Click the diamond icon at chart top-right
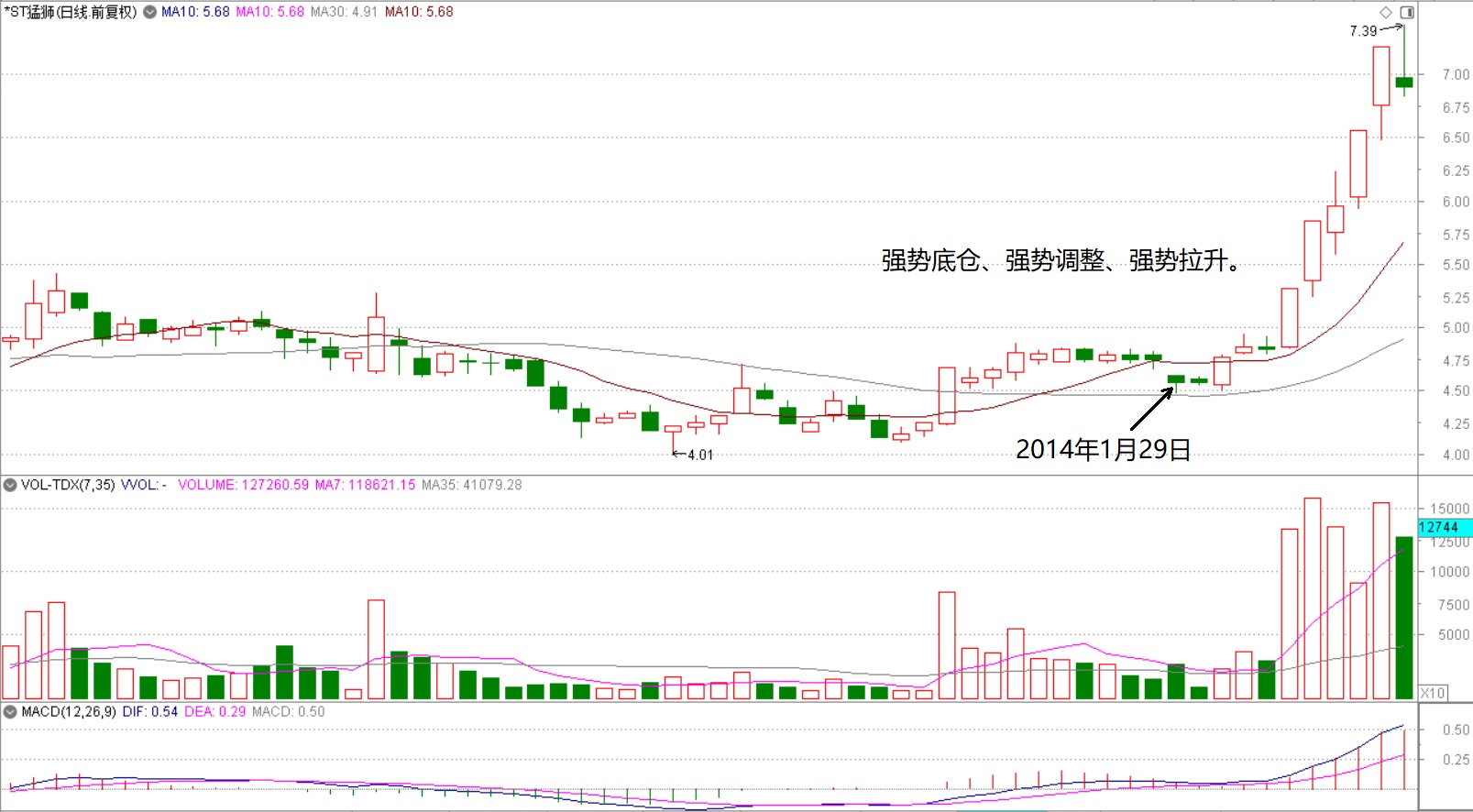The height and width of the screenshot is (812, 1473). (x=1386, y=12)
